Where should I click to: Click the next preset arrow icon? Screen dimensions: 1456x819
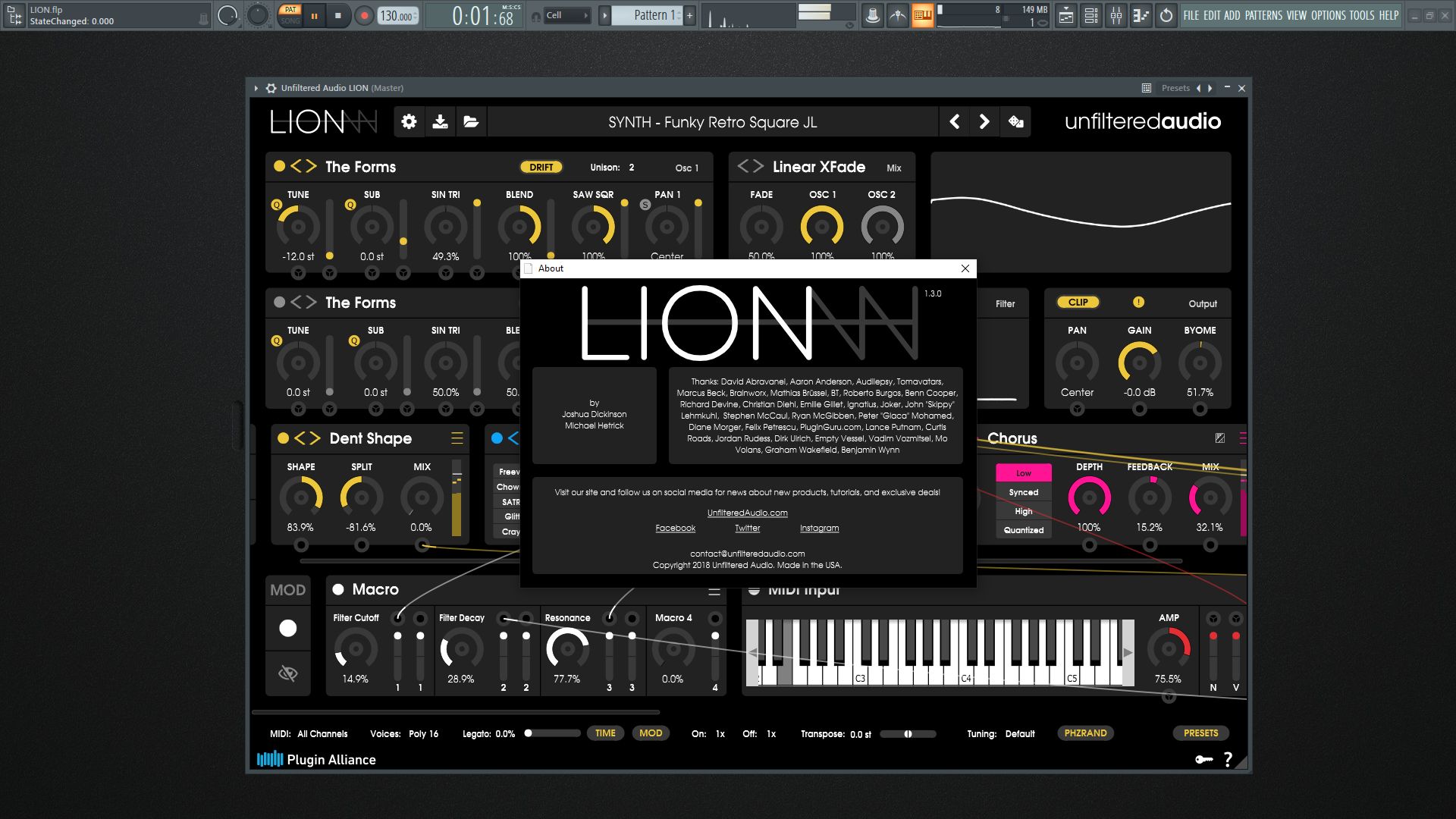click(984, 122)
